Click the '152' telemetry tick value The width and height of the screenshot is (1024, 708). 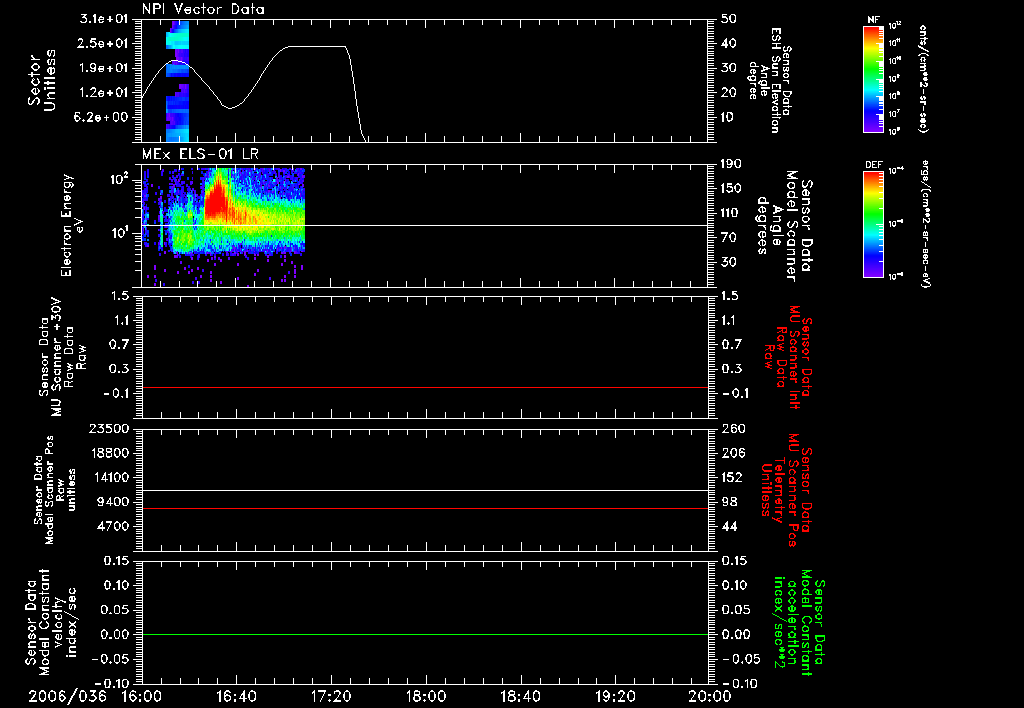pyautogui.click(x=733, y=477)
